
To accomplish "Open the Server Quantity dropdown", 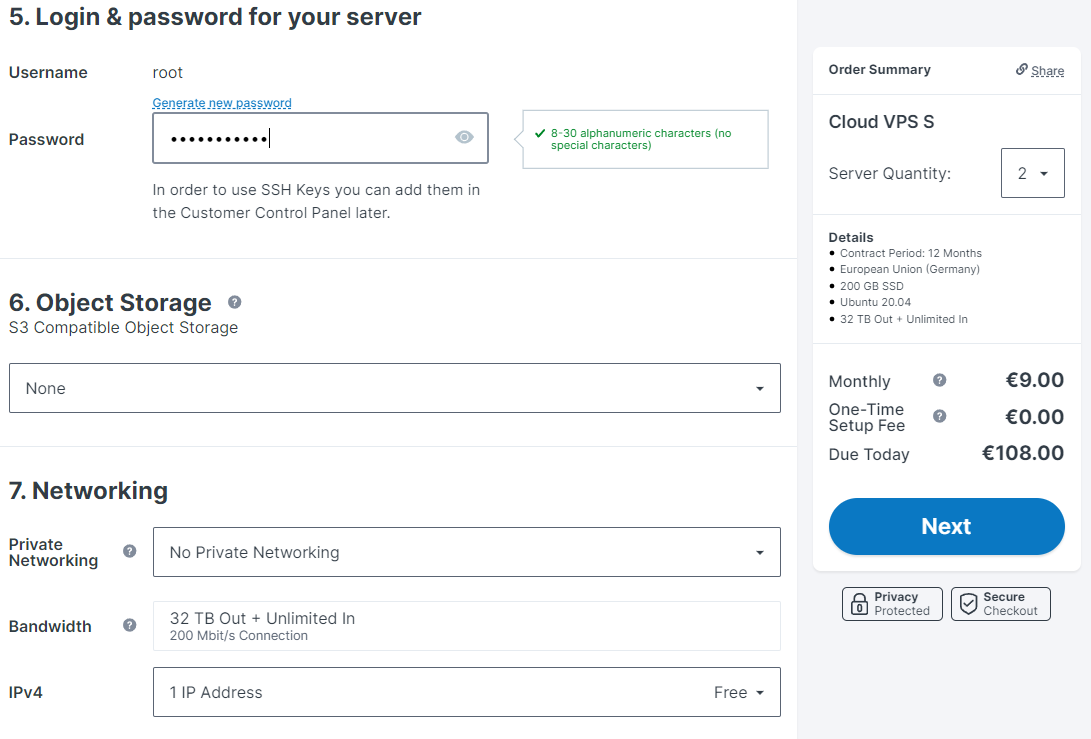I will 1033,173.
